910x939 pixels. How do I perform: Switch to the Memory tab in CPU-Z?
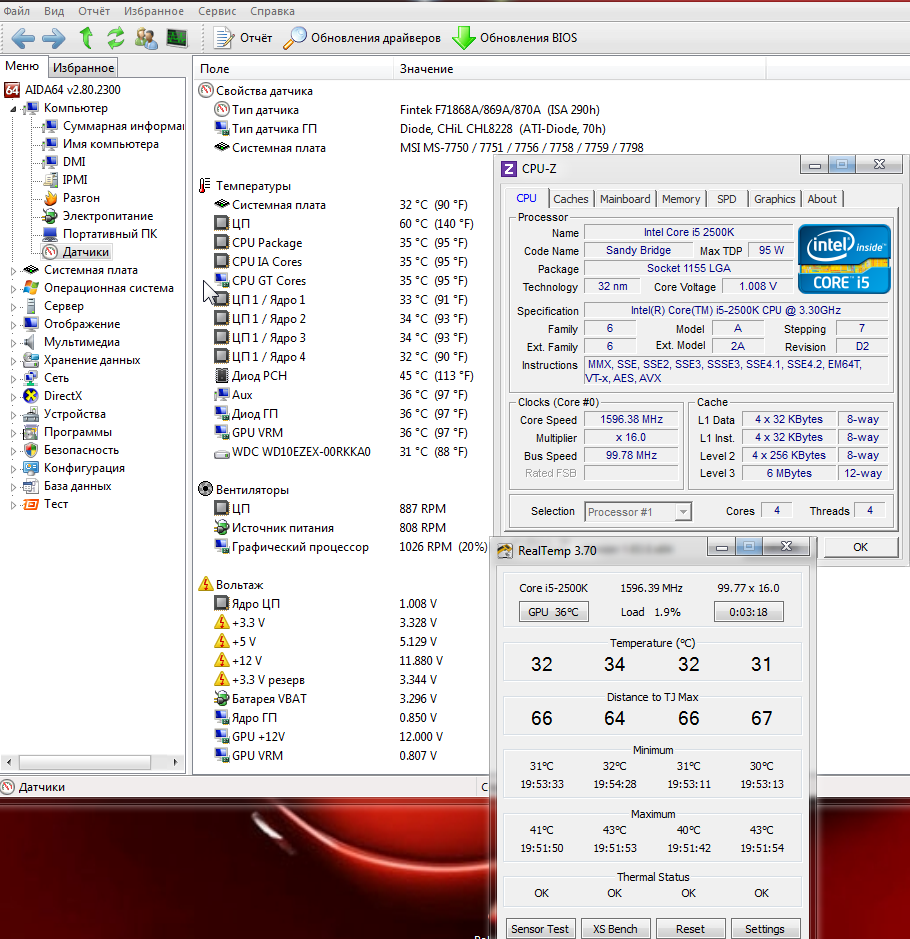point(681,199)
